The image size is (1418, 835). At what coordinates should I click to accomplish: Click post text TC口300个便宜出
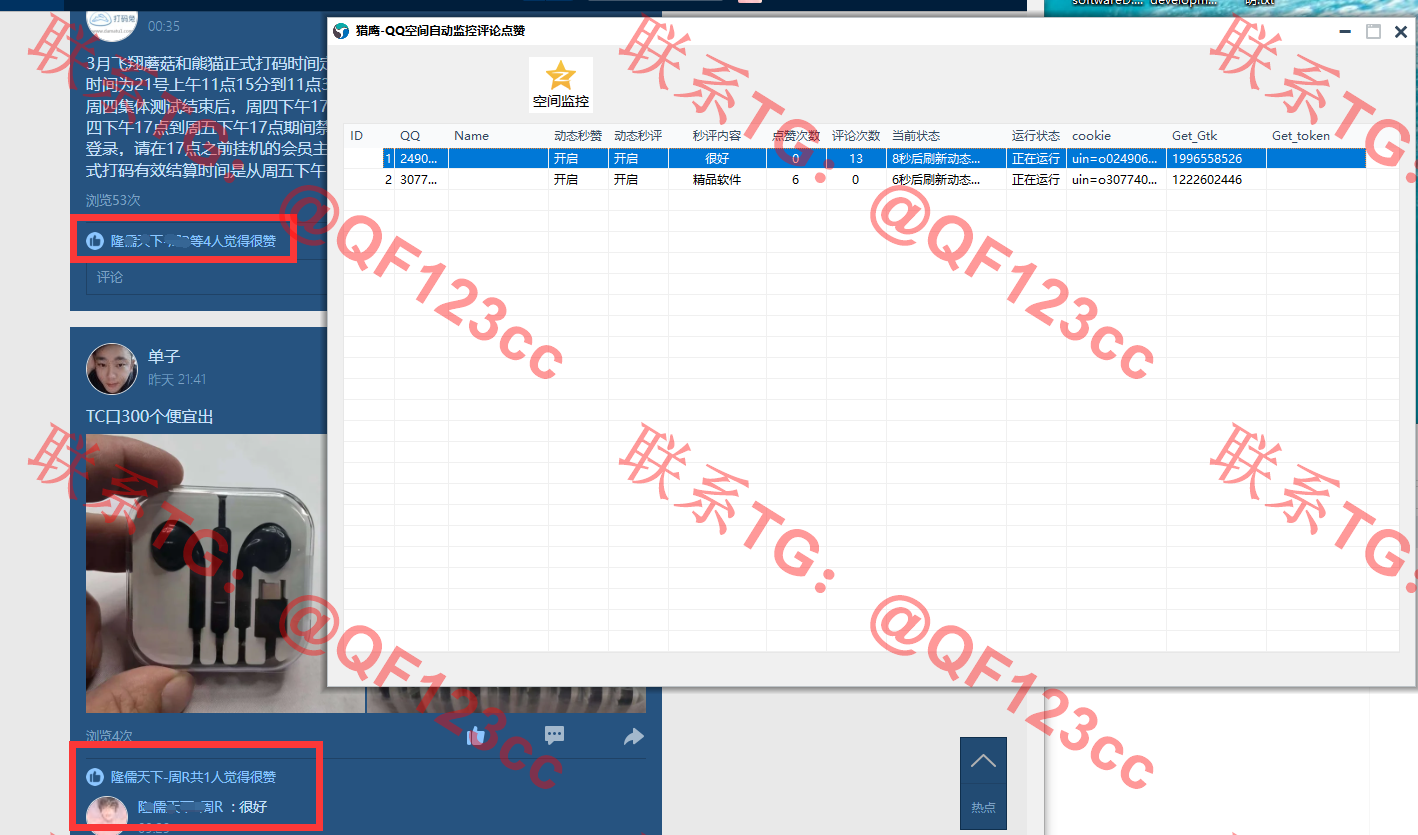150,416
